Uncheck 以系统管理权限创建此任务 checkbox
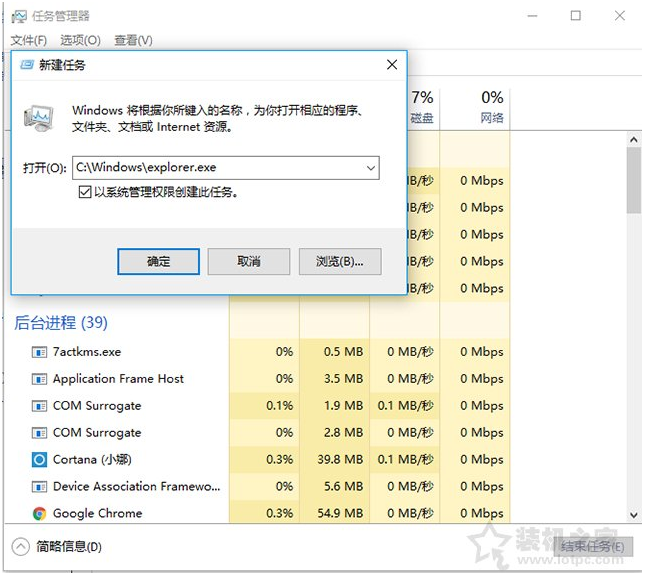The image size is (645, 573). tap(85, 192)
